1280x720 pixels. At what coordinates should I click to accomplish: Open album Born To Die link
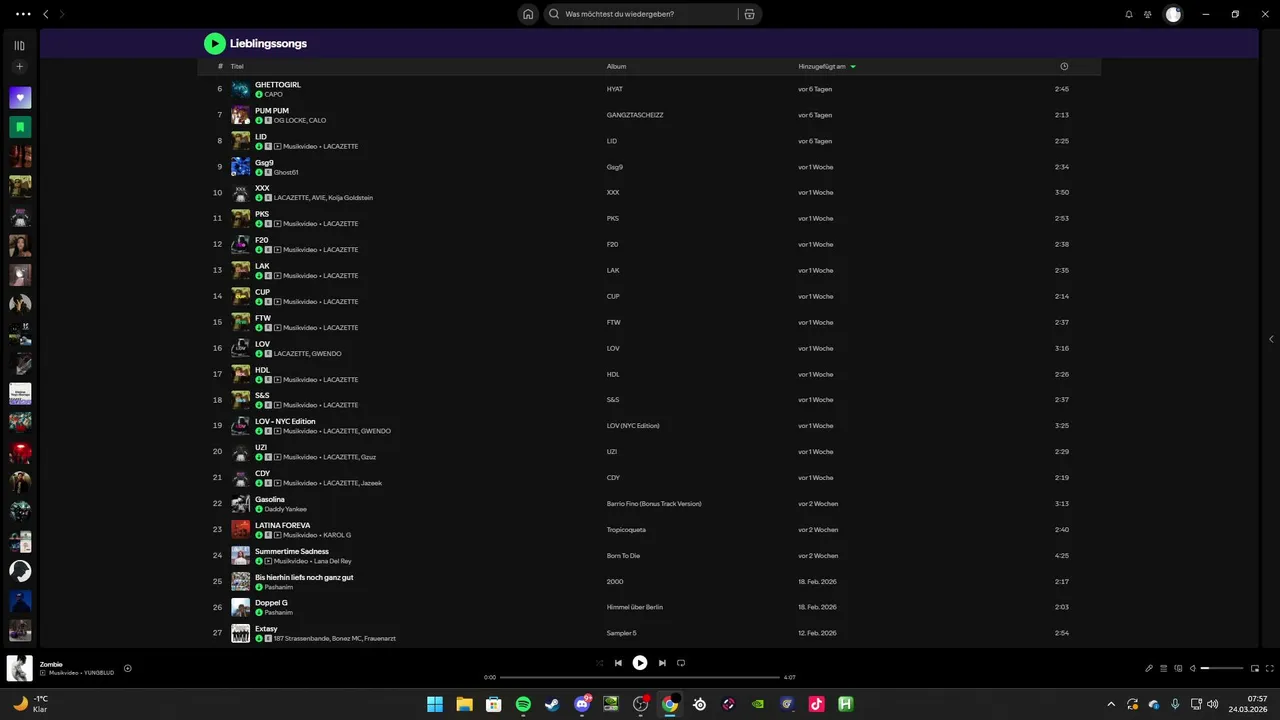tap(623, 555)
